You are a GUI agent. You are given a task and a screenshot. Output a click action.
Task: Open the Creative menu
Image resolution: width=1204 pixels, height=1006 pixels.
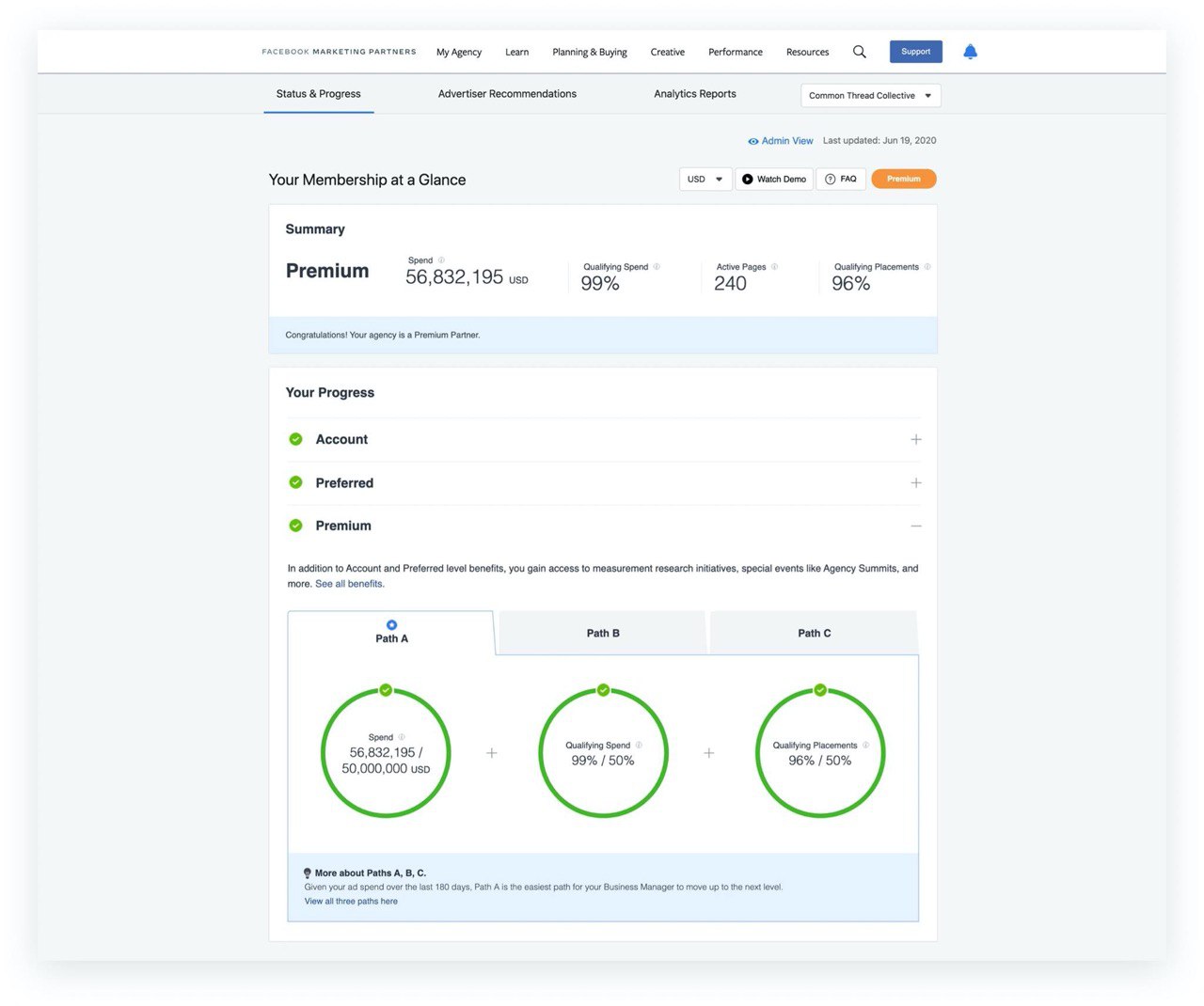tap(668, 52)
